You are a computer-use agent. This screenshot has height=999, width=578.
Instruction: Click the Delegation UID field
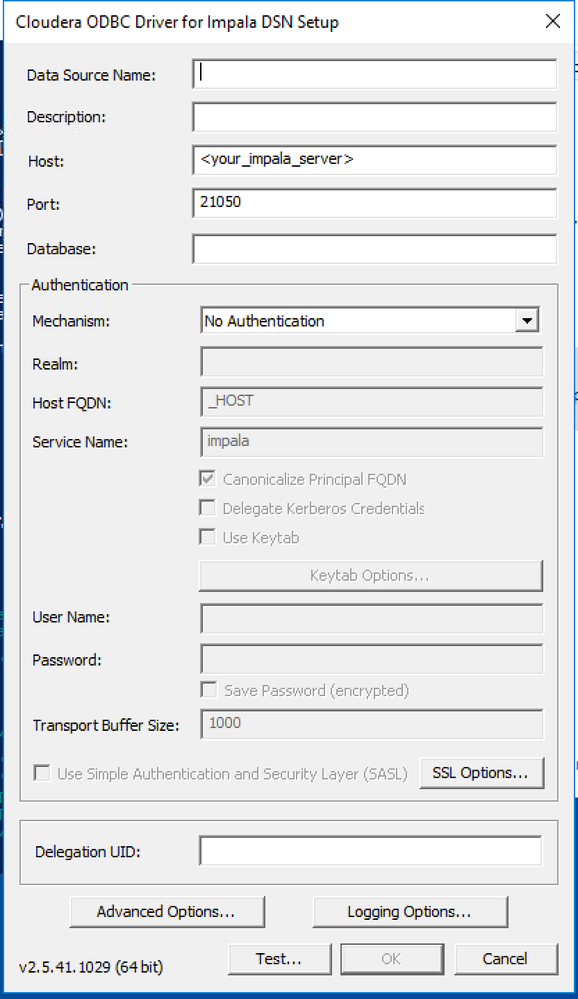[371, 851]
